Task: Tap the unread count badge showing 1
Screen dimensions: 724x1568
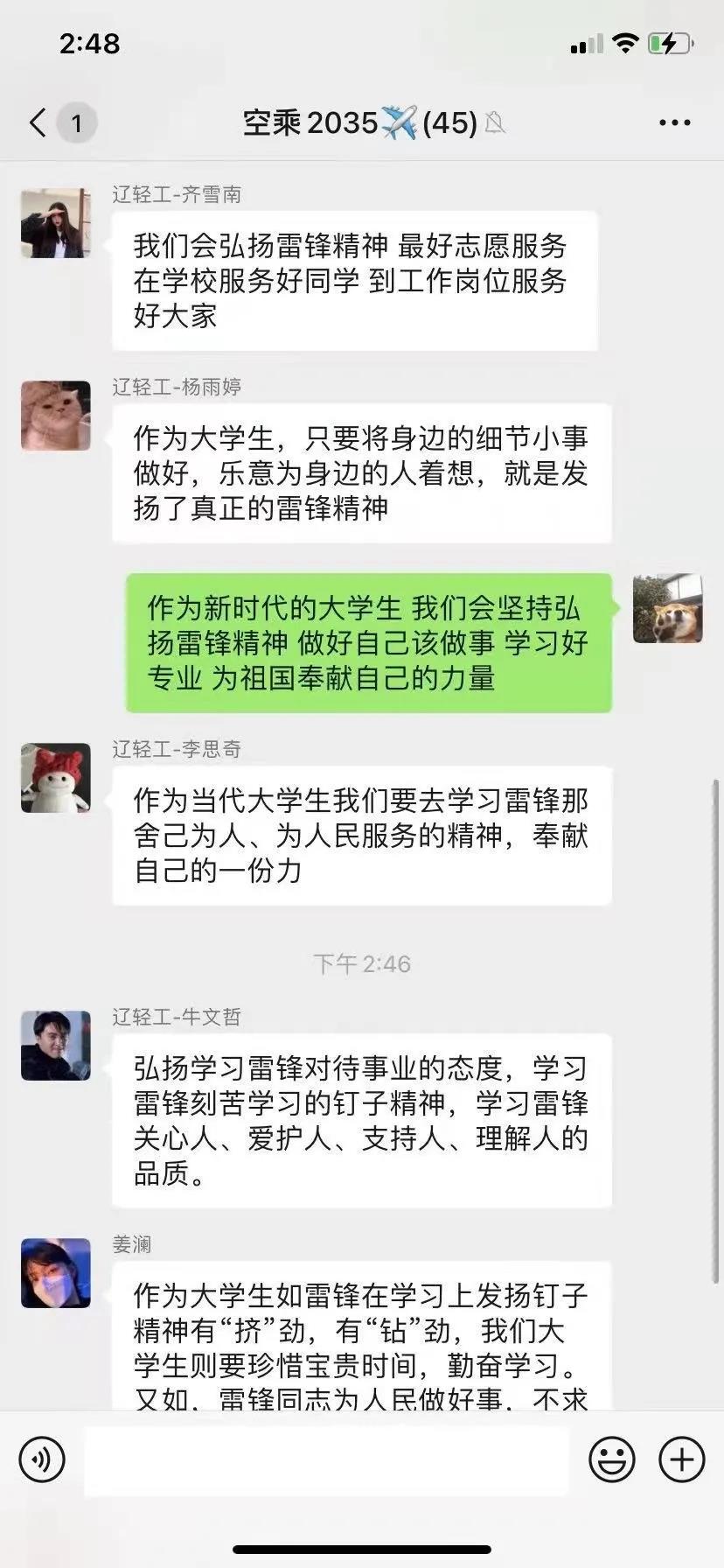Action: pyautogui.click(x=77, y=122)
